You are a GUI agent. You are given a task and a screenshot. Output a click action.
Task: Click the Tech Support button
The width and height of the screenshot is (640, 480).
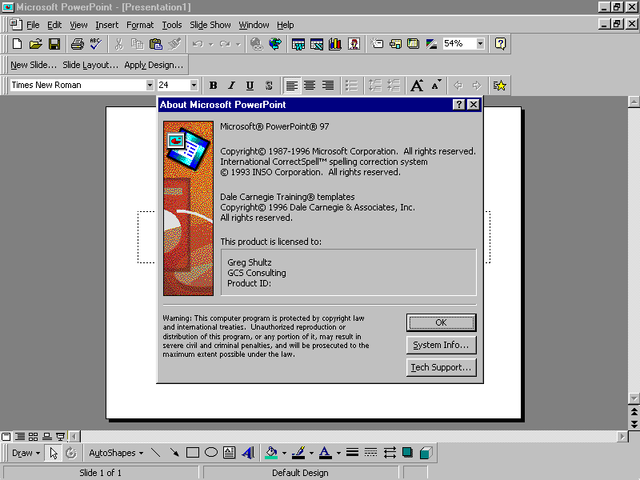pos(441,367)
